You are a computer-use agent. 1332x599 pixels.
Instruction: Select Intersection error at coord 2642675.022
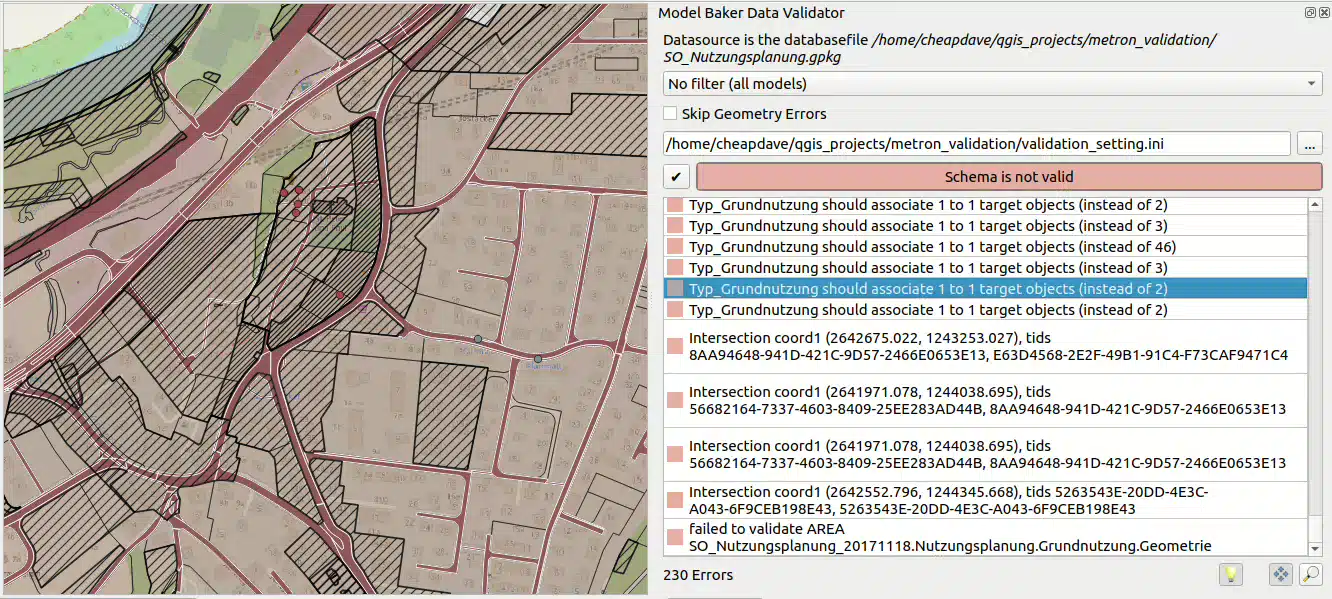point(987,347)
